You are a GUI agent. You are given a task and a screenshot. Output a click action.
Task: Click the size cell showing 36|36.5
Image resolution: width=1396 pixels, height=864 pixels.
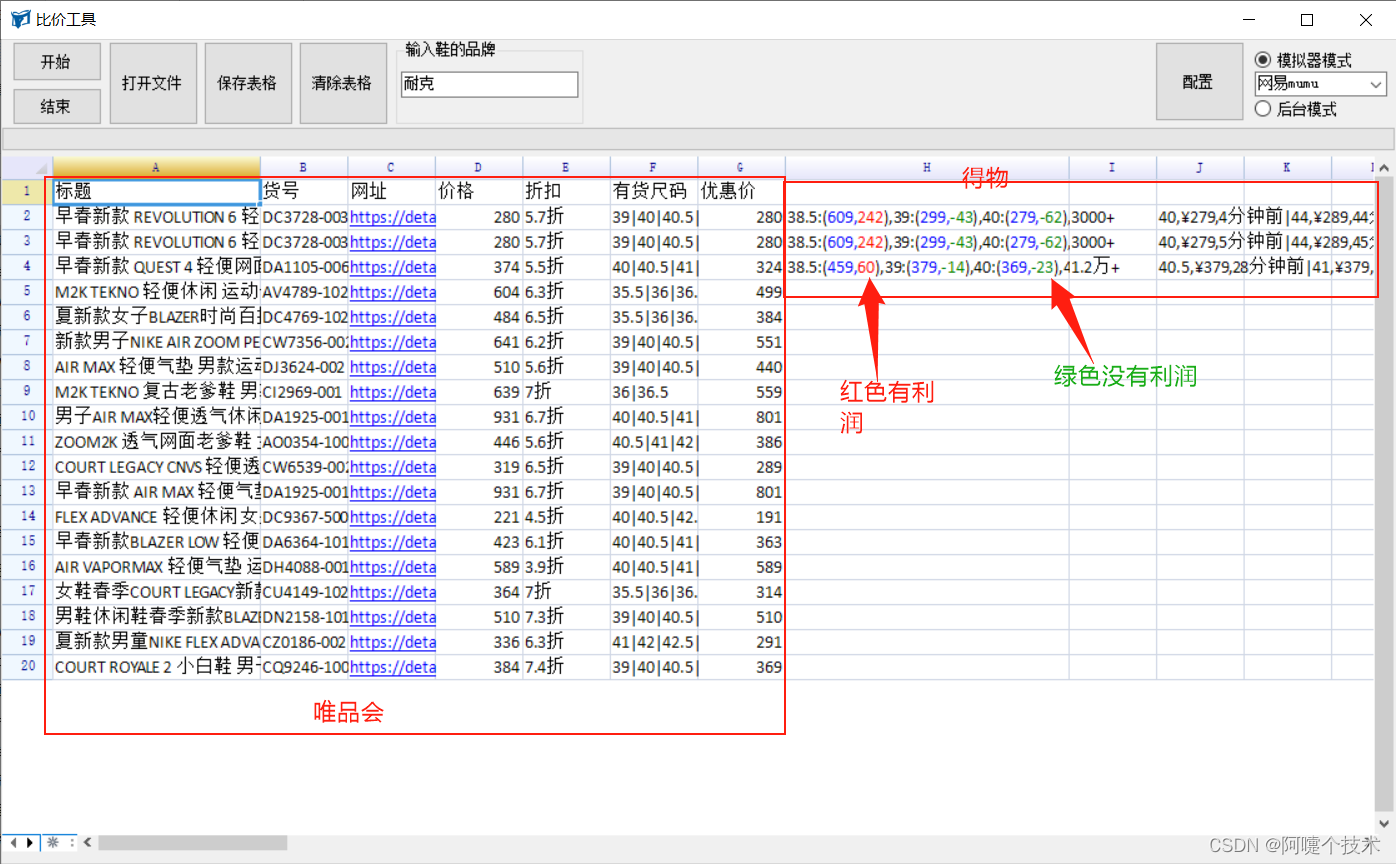654,392
